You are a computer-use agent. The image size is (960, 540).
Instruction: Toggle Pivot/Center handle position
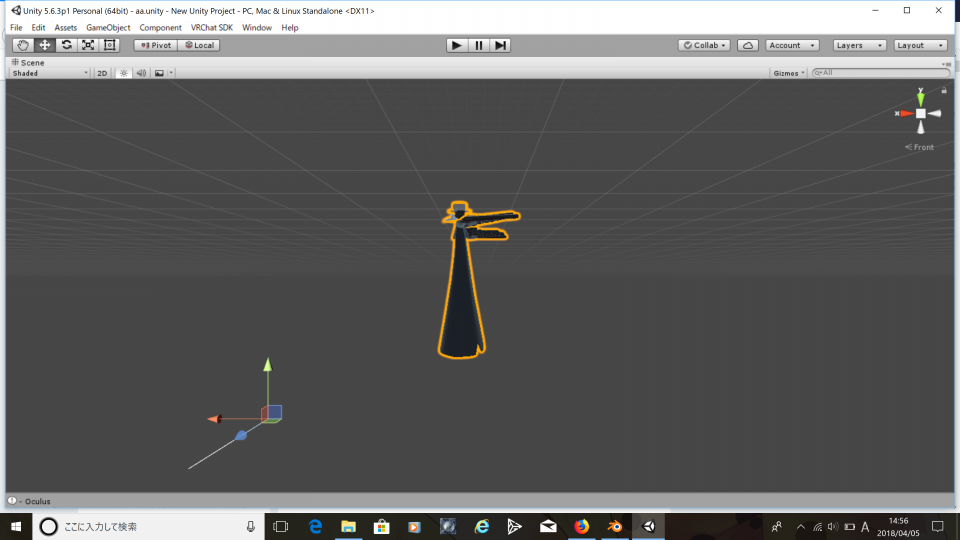click(156, 45)
